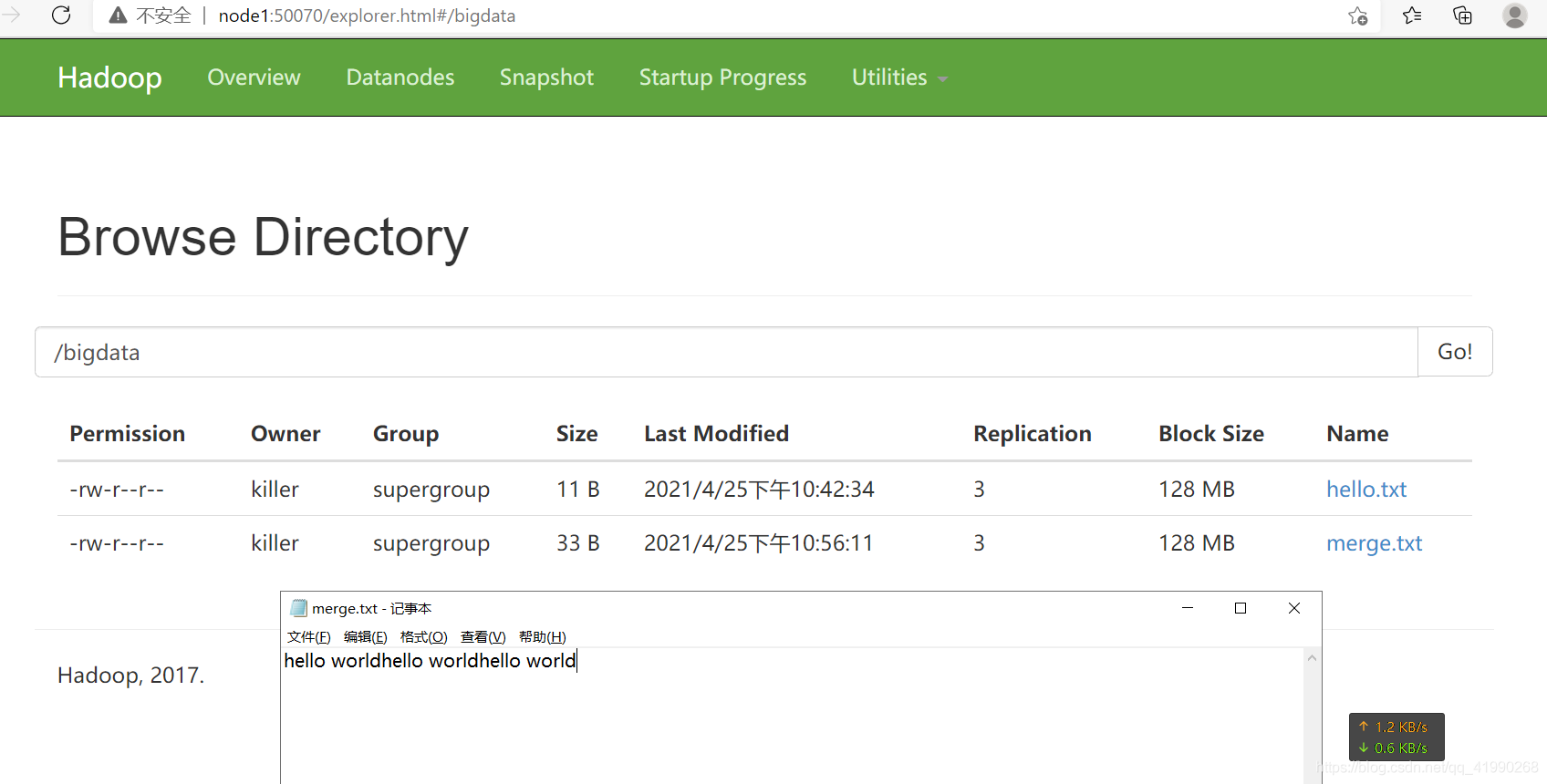This screenshot has height=784, width=1547.
Task: Click the Name column header
Action: click(1357, 434)
